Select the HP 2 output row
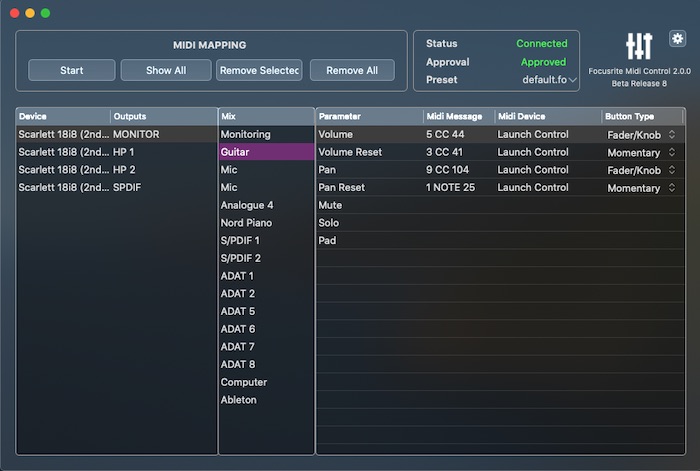The width and height of the screenshot is (700, 471). point(117,170)
